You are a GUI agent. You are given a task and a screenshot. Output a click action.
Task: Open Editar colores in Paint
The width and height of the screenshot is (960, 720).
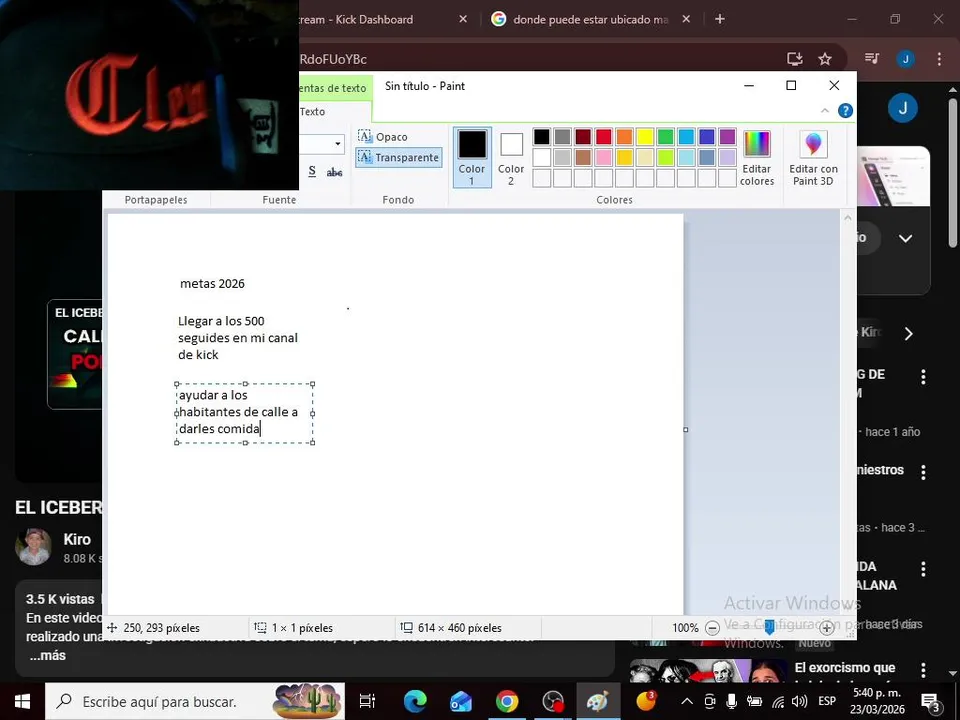(757, 158)
